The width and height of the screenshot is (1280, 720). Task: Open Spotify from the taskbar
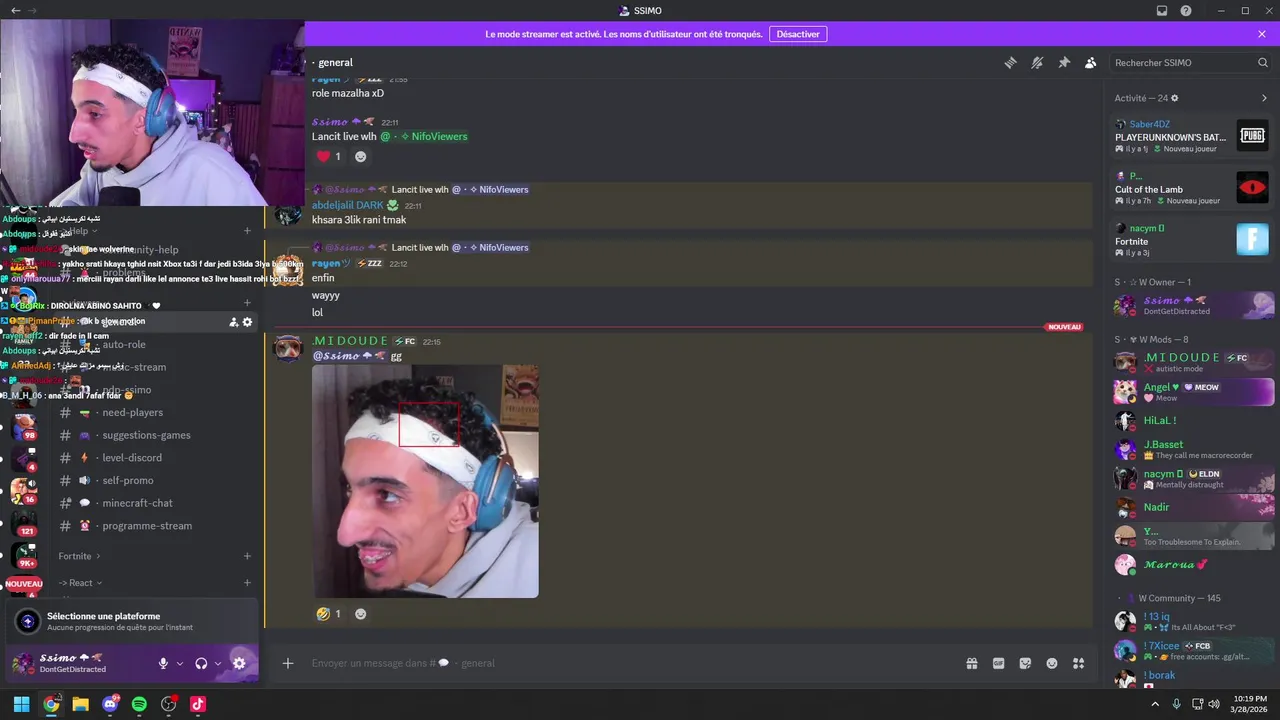point(139,704)
